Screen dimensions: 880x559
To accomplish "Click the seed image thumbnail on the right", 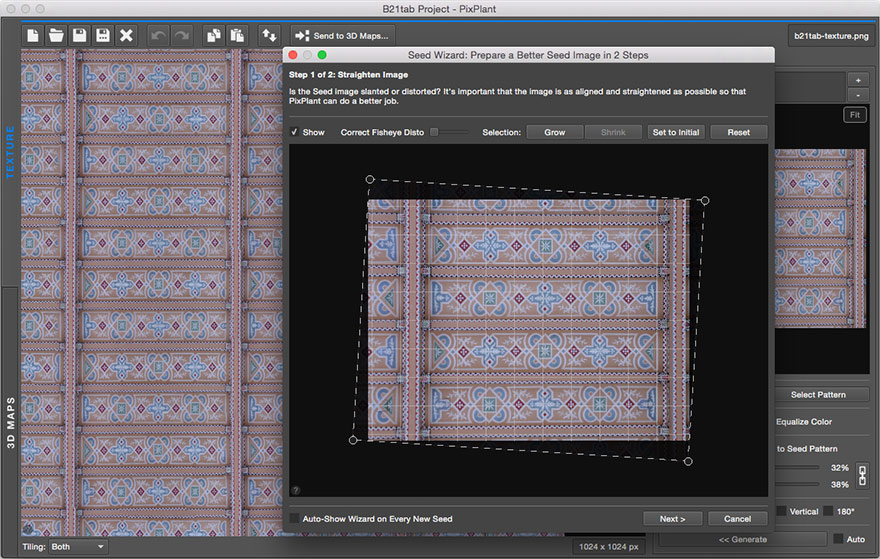I will 821,239.
